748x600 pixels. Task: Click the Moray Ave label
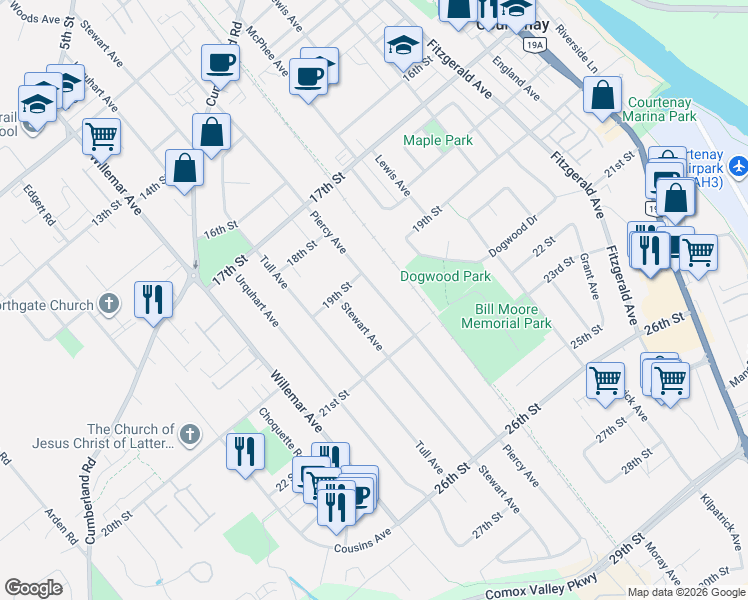tap(663, 563)
